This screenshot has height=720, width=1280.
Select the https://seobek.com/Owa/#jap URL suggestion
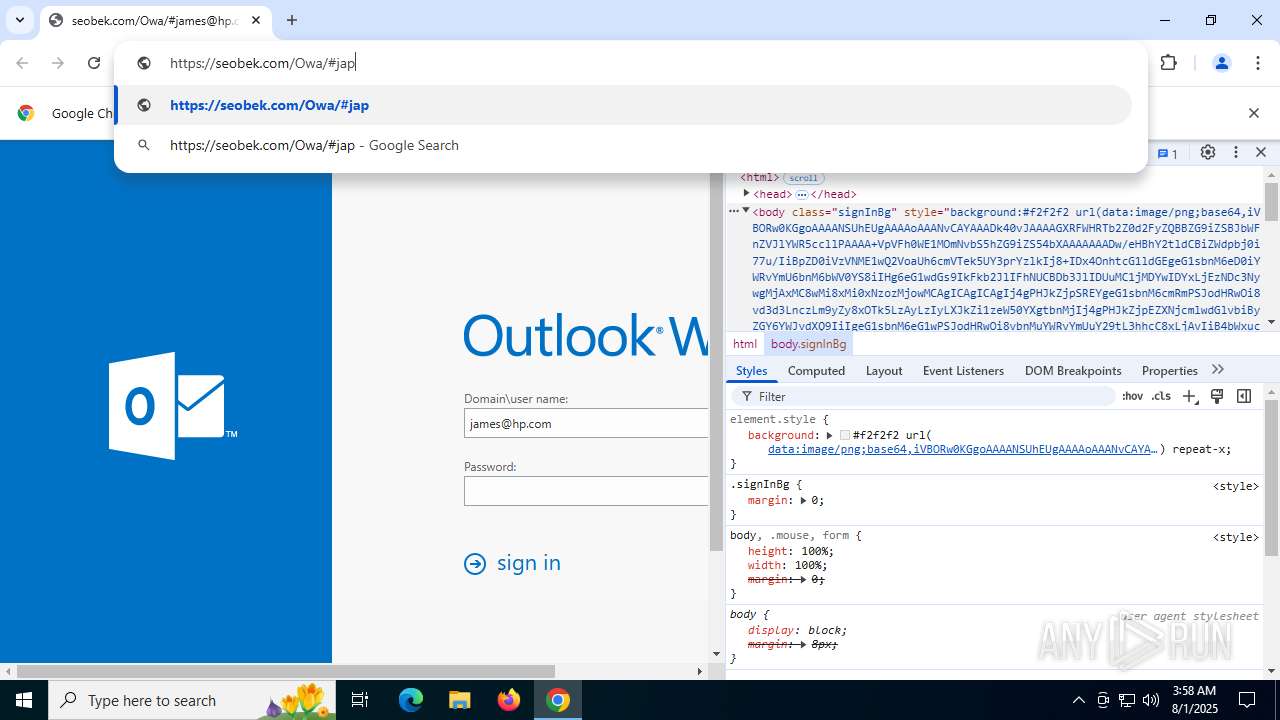[623, 105]
